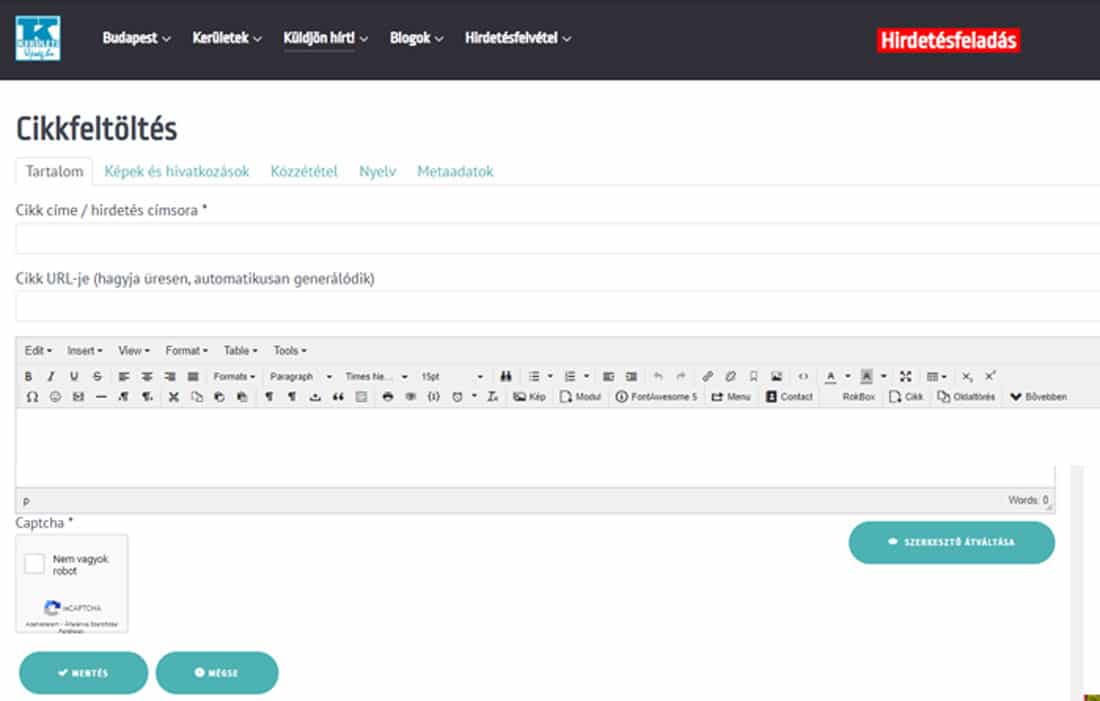Apply italic formatting
This screenshot has width=1100, height=701.
51,377
